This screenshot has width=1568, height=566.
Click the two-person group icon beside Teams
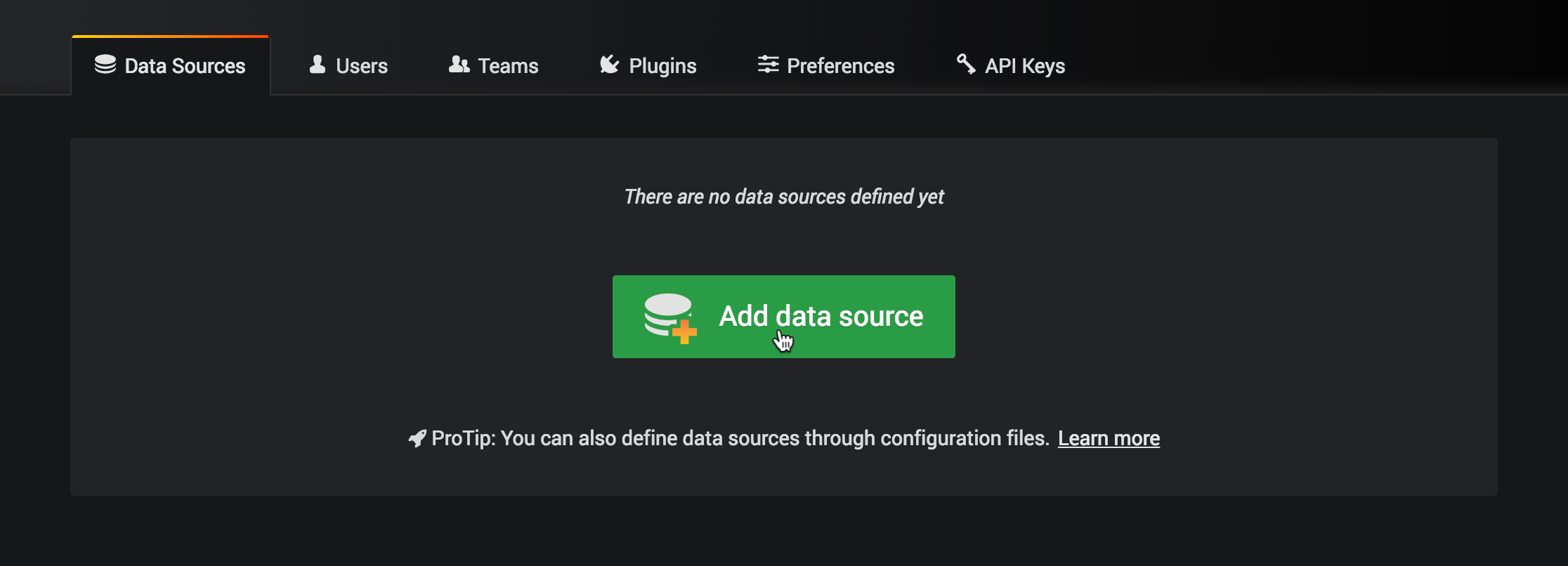pos(459,65)
